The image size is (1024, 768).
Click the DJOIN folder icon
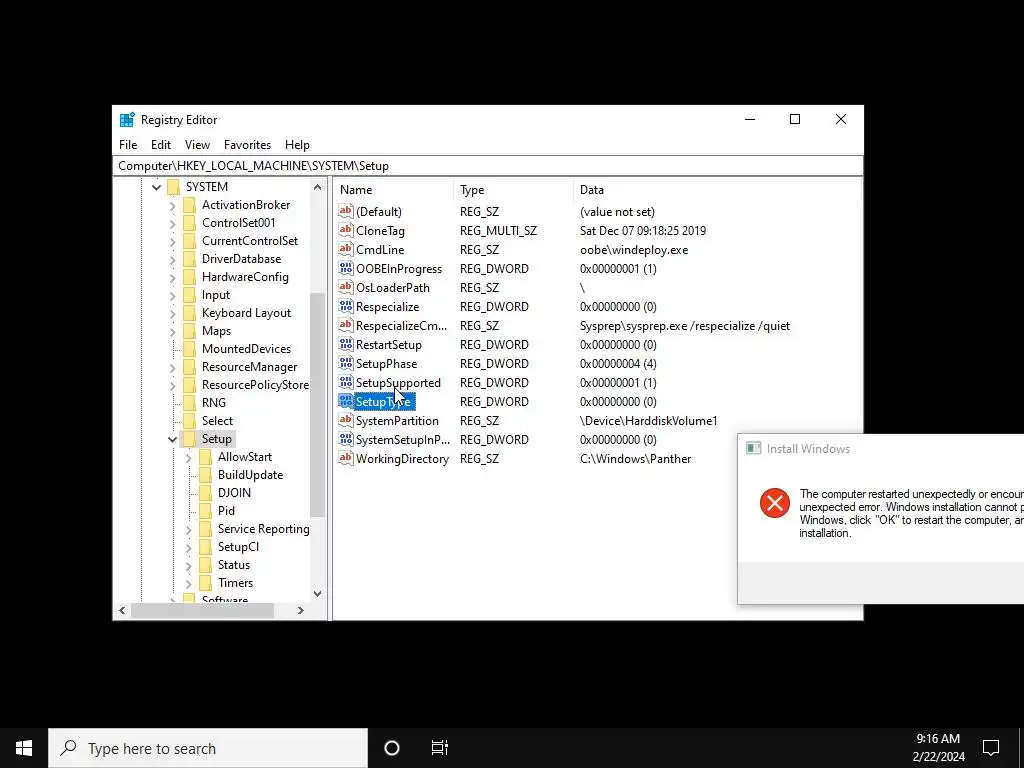coord(205,493)
